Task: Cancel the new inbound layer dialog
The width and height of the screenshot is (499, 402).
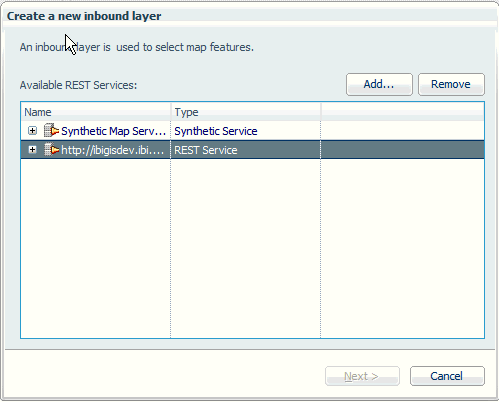Action: click(x=447, y=376)
